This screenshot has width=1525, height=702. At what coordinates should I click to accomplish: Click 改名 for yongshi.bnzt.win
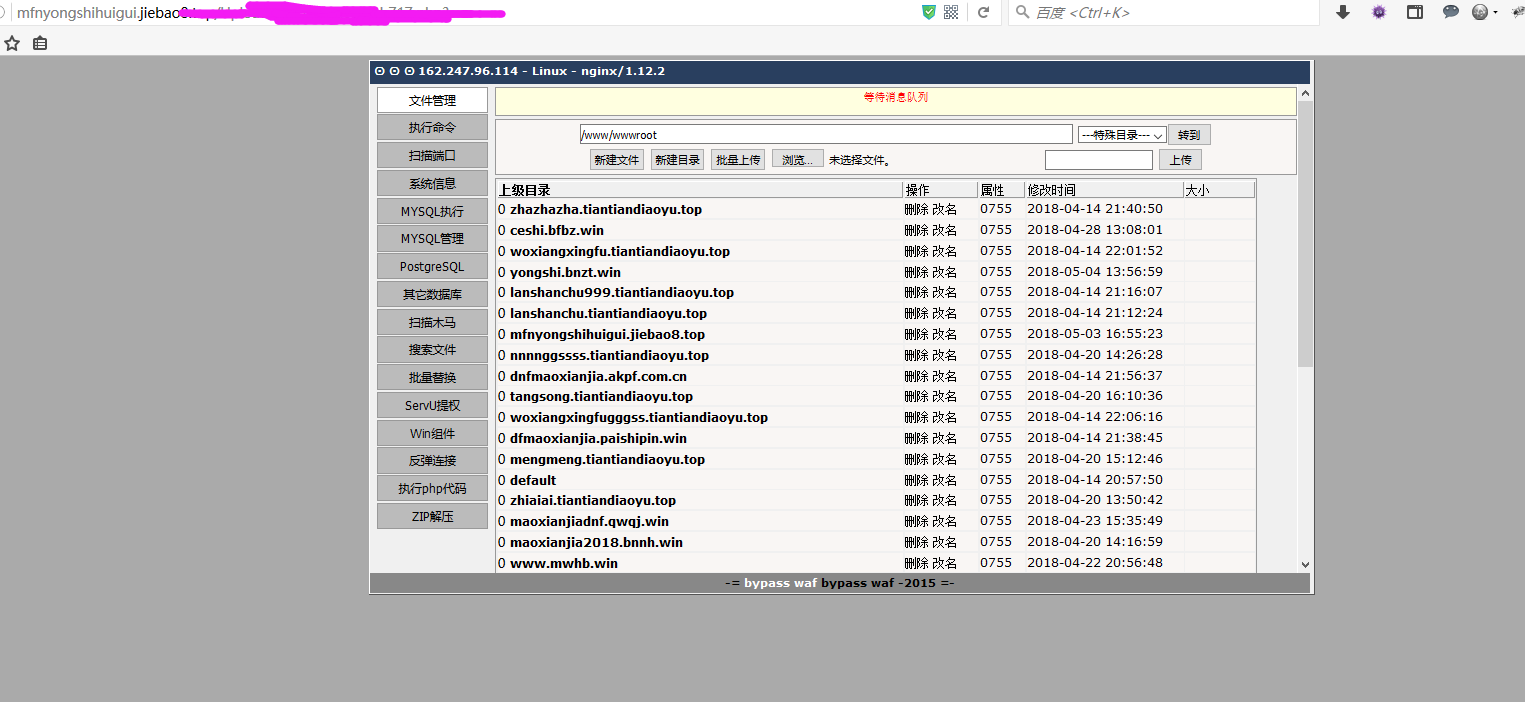[x=944, y=272]
